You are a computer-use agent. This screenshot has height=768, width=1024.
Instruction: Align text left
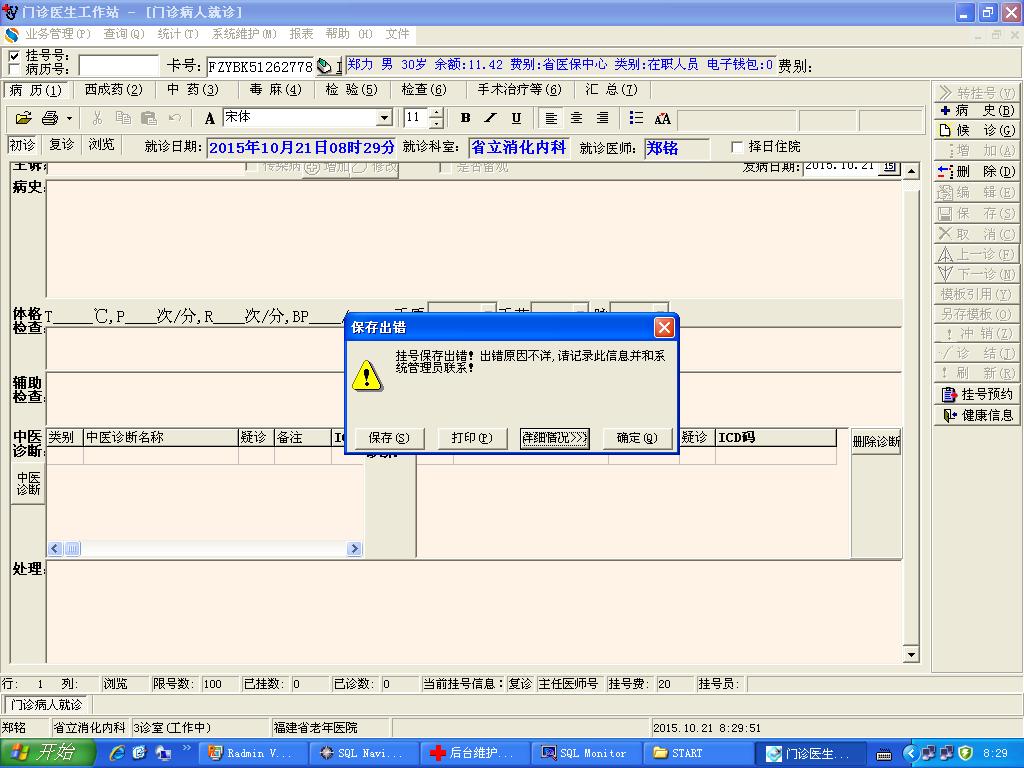(x=551, y=118)
